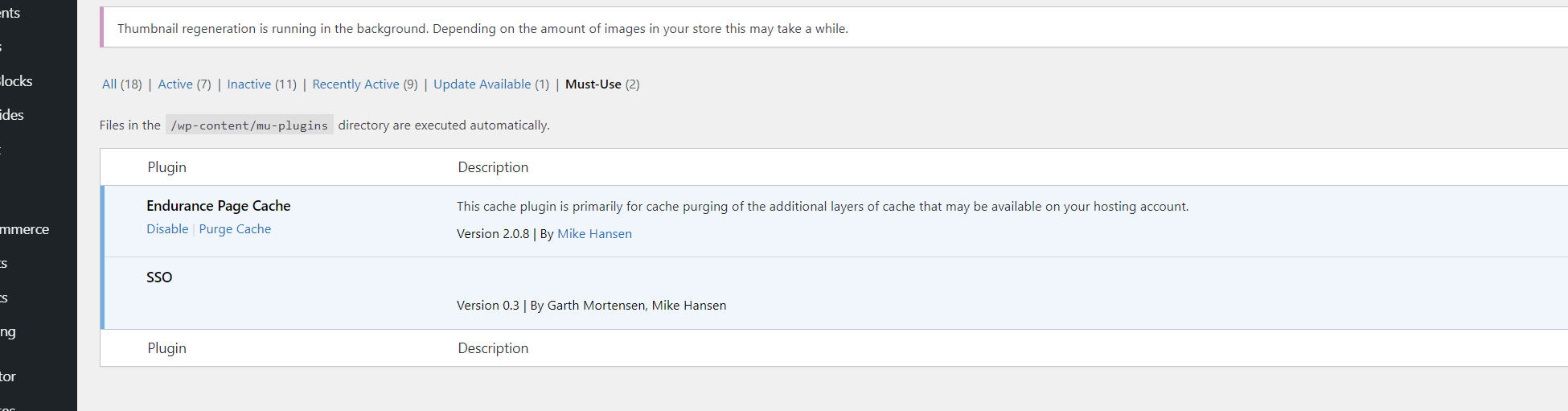
Task: Open sidebar menu item ending in "ides"
Action: click(x=12, y=115)
